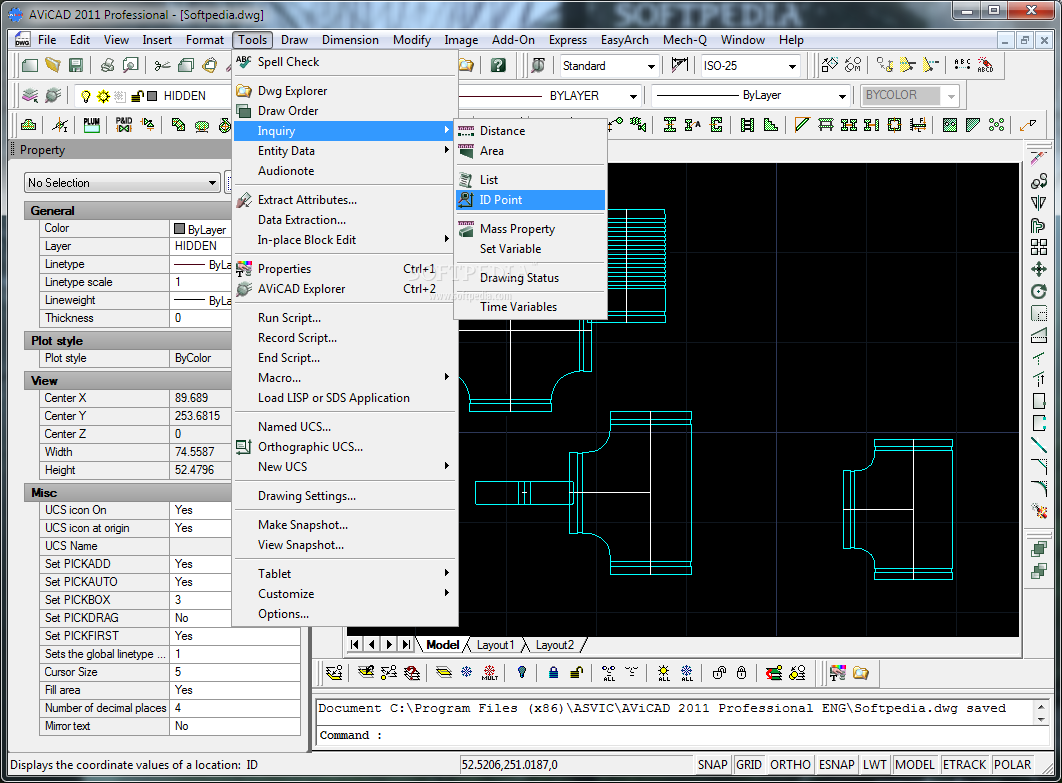Click Extract Attributes... menu entry
The height and width of the screenshot is (783, 1062).
[345, 200]
